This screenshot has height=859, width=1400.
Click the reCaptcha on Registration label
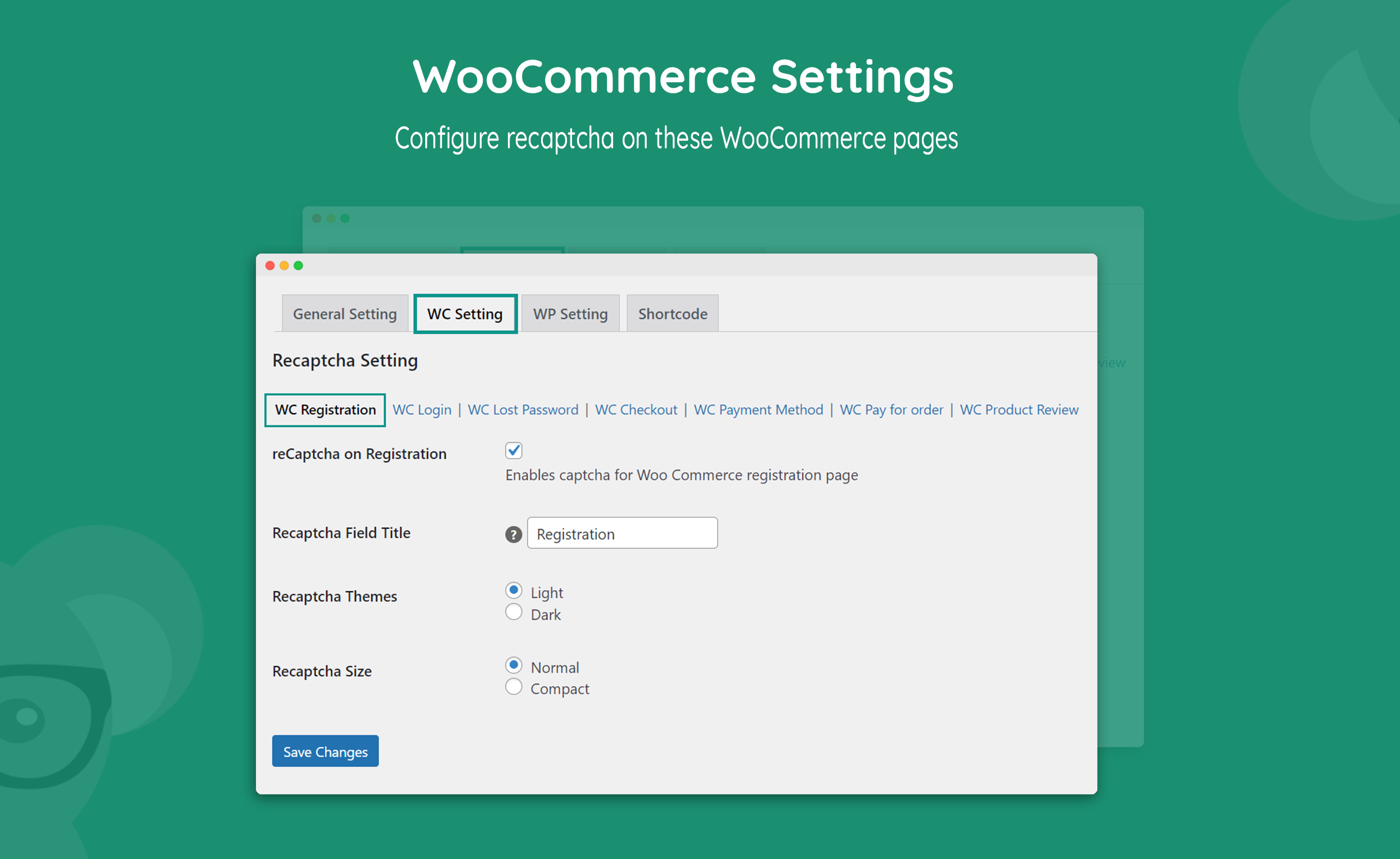tap(359, 454)
